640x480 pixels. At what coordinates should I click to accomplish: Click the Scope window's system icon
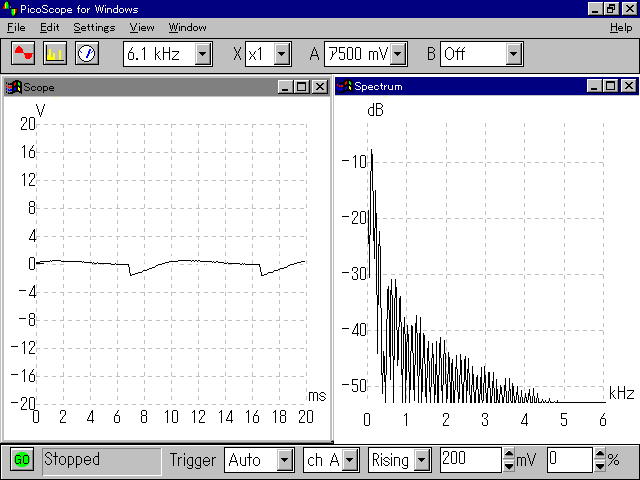(x=13, y=87)
